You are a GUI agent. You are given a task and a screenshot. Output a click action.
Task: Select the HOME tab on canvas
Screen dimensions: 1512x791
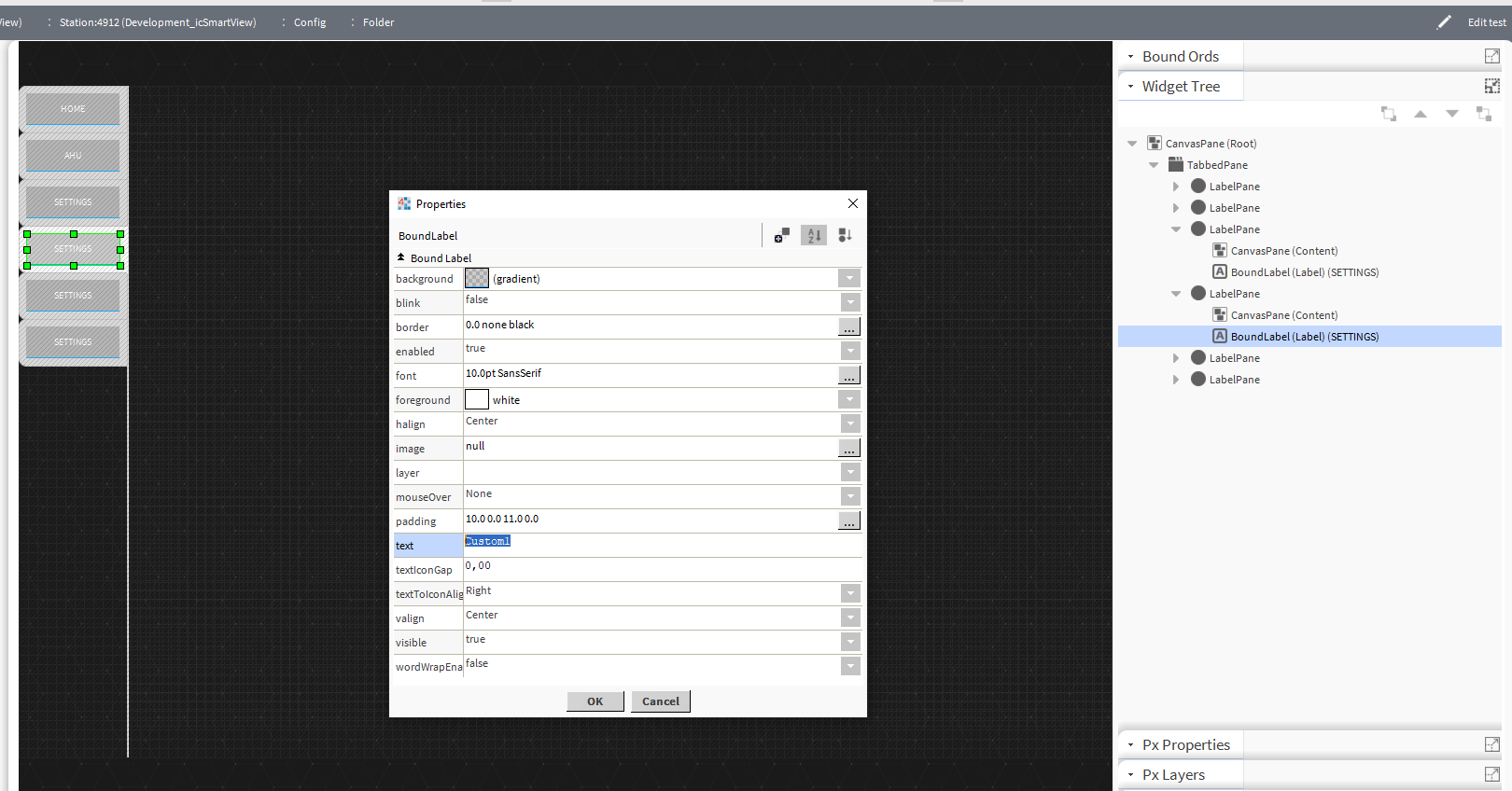(73, 109)
